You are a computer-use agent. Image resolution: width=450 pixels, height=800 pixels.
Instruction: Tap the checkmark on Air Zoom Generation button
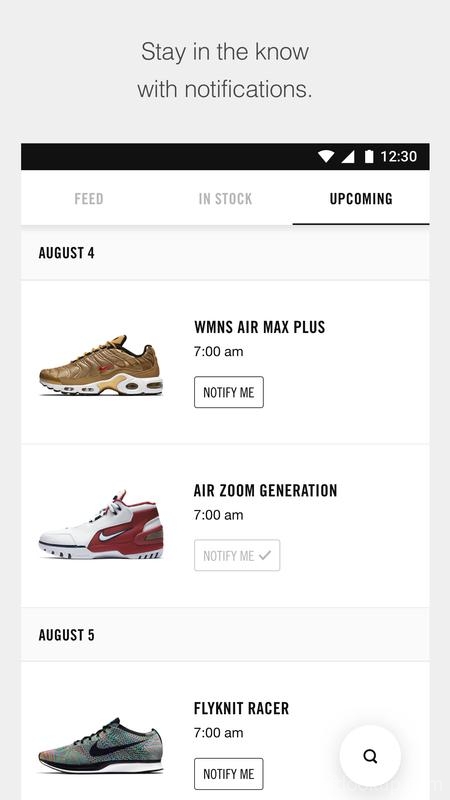[265, 556]
